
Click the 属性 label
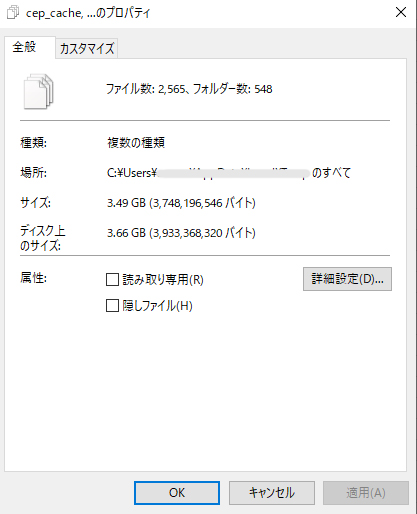33,277
